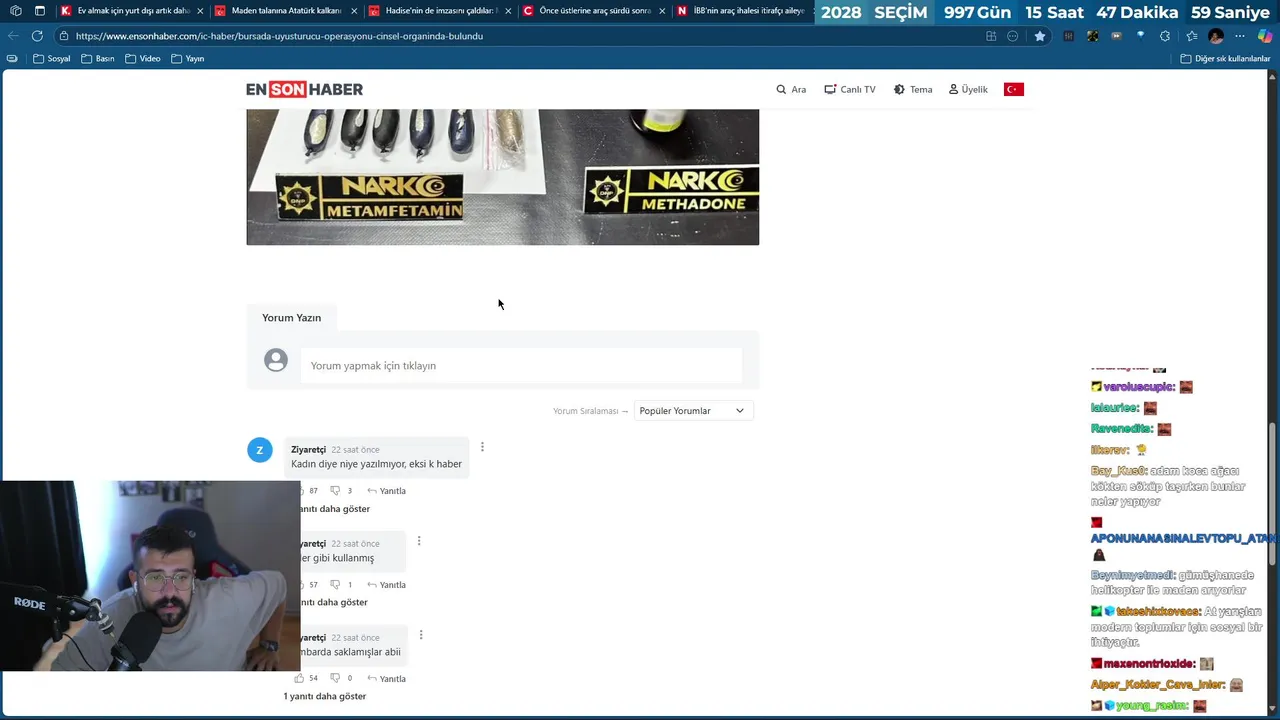Click the drug operation news image
This screenshot has height=720, width=1280.
pos(502,177)
